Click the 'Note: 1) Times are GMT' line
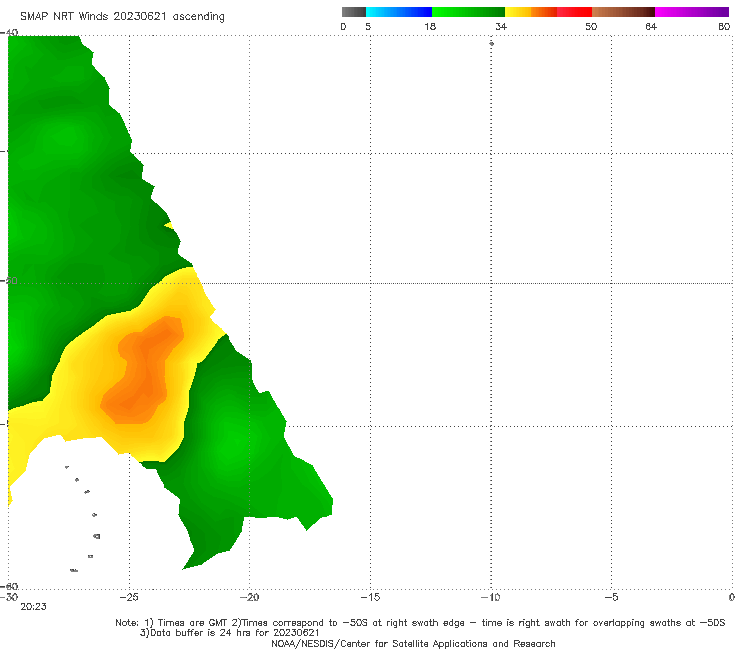Image resolution: width=740 pixels, height=650 pixels. (x=420, y=623)
